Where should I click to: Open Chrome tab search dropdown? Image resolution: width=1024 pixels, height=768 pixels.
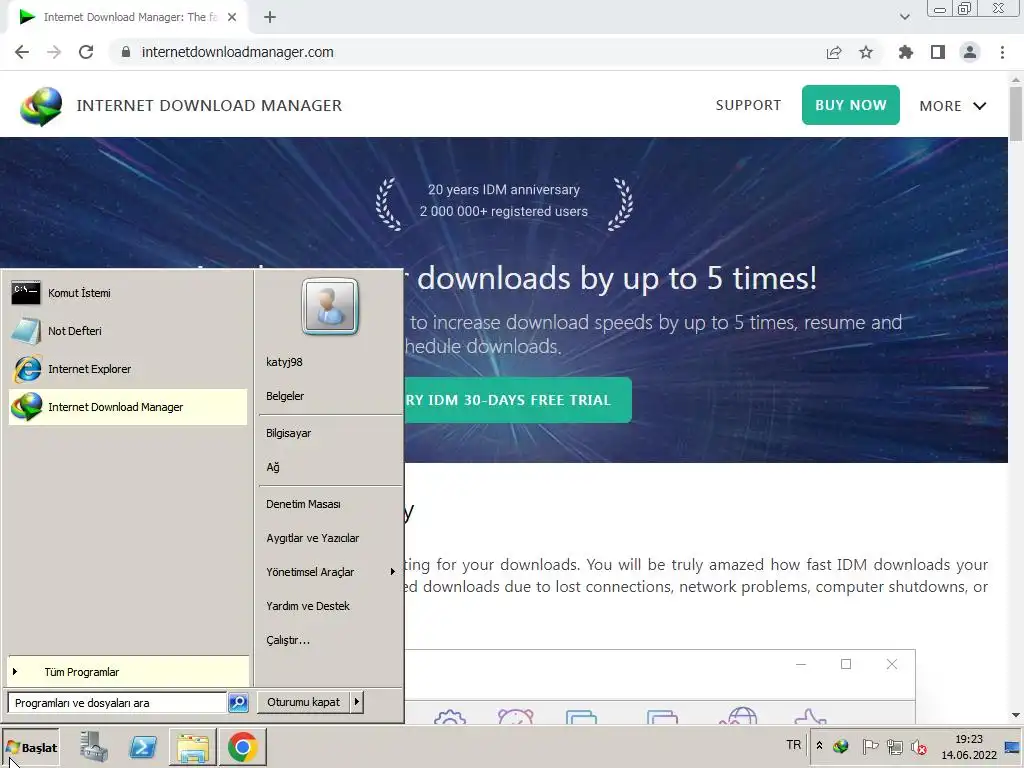tap(904, 17)
